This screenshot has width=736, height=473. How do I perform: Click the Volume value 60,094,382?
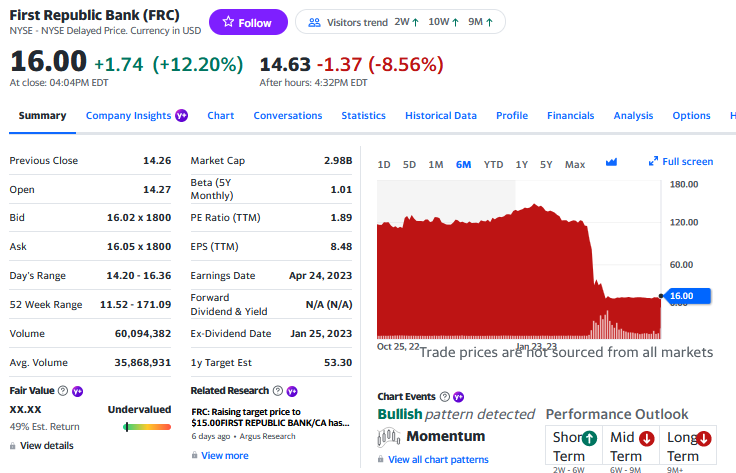click(143, 334)
